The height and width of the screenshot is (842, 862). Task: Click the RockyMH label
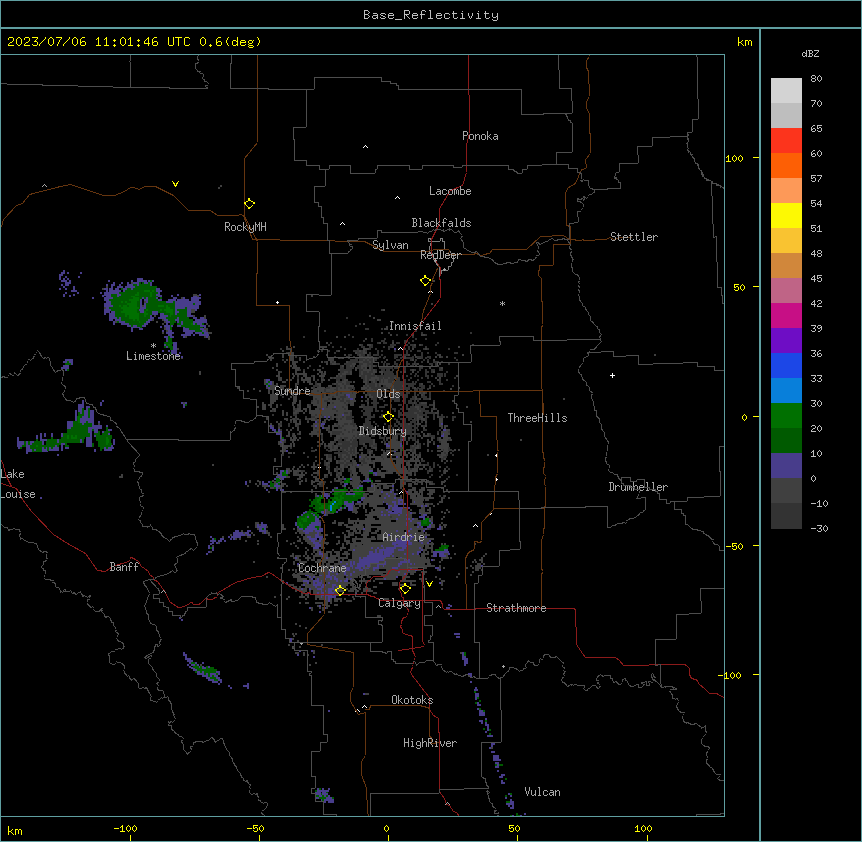tap(245, 227)
